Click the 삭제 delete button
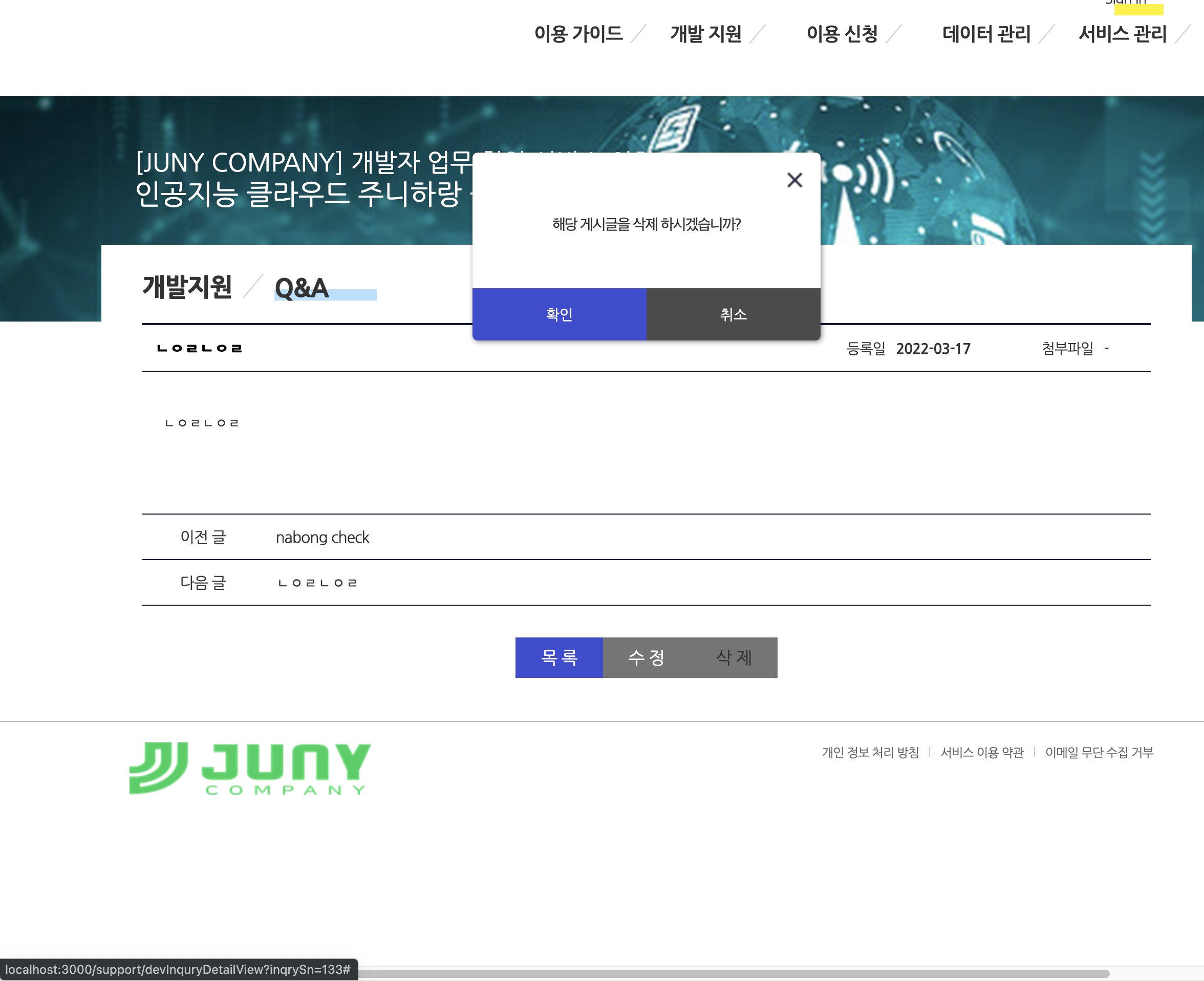The width and height of the screenshot is (1204, 981). click(x=734, y=657)
